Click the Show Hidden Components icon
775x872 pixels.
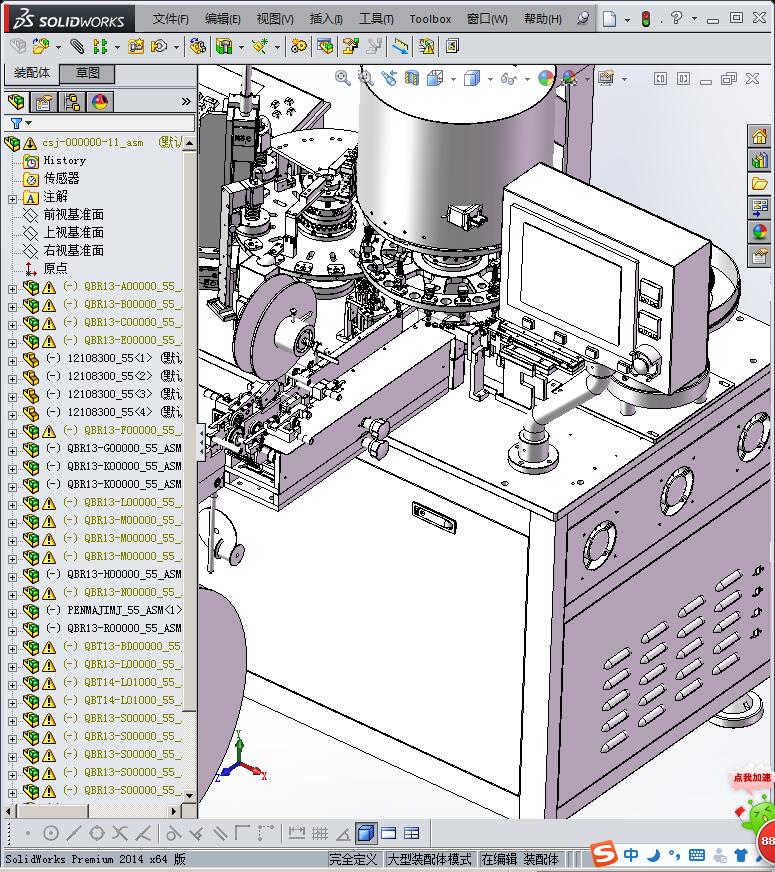[x=197, y=46]
